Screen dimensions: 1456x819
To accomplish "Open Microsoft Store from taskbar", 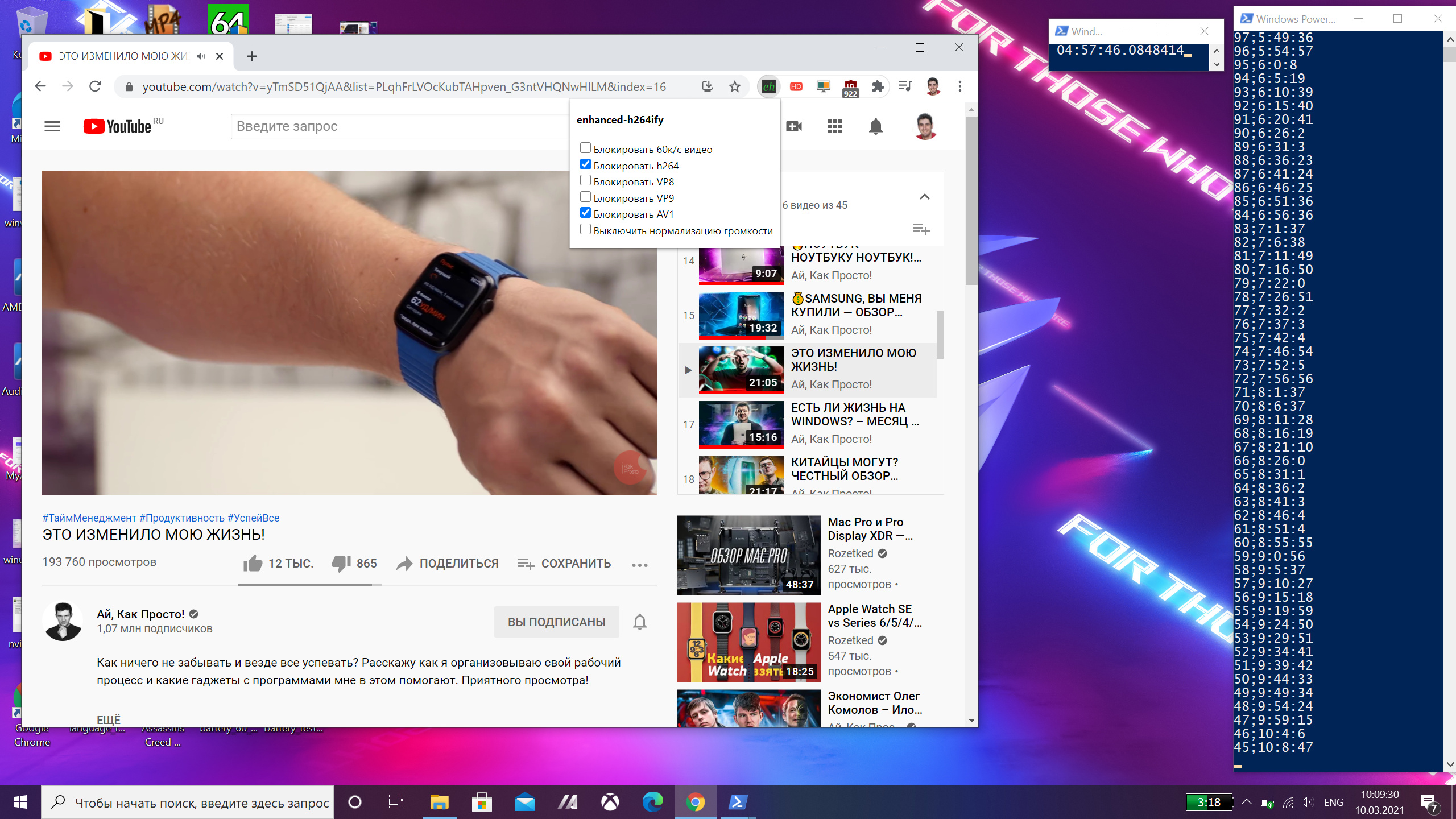I will [x=482, y=803].
